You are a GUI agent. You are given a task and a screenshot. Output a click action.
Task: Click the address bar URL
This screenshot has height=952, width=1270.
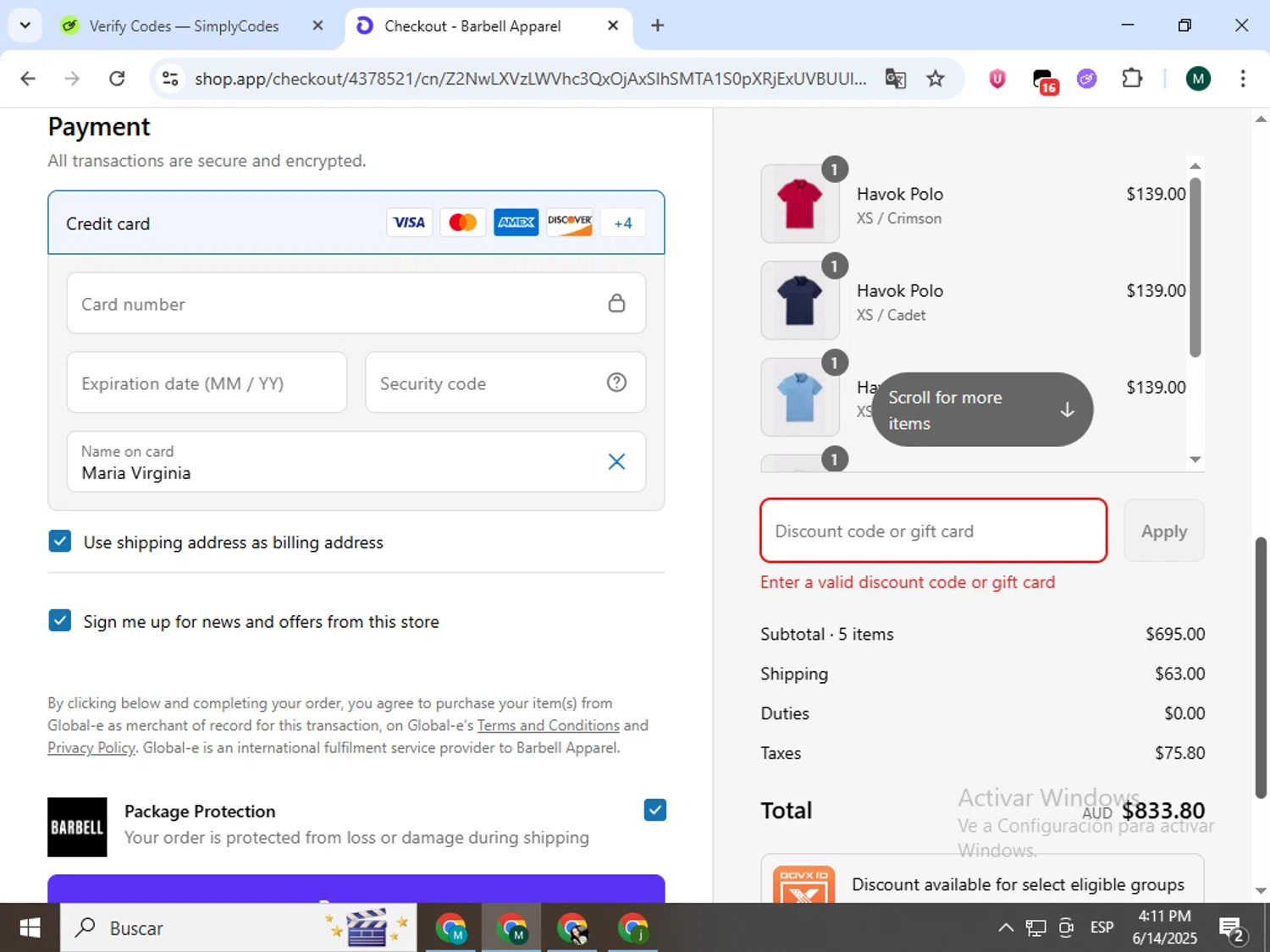tap(530, 79)
